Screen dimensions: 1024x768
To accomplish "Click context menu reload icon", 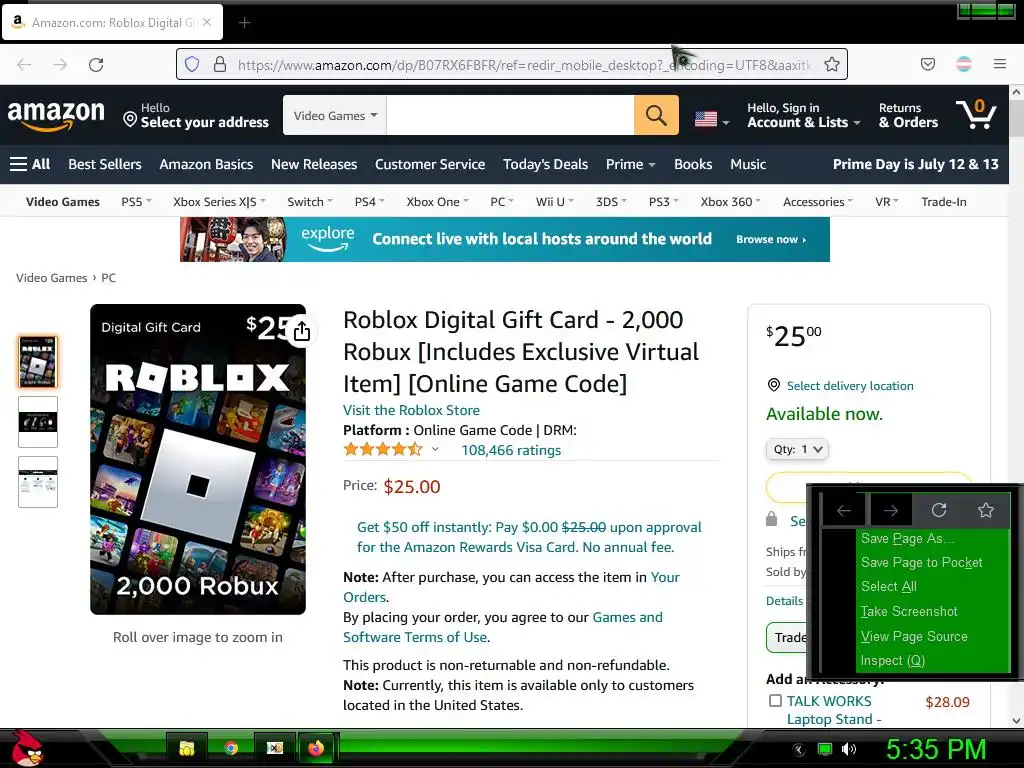I will [939, 510].
